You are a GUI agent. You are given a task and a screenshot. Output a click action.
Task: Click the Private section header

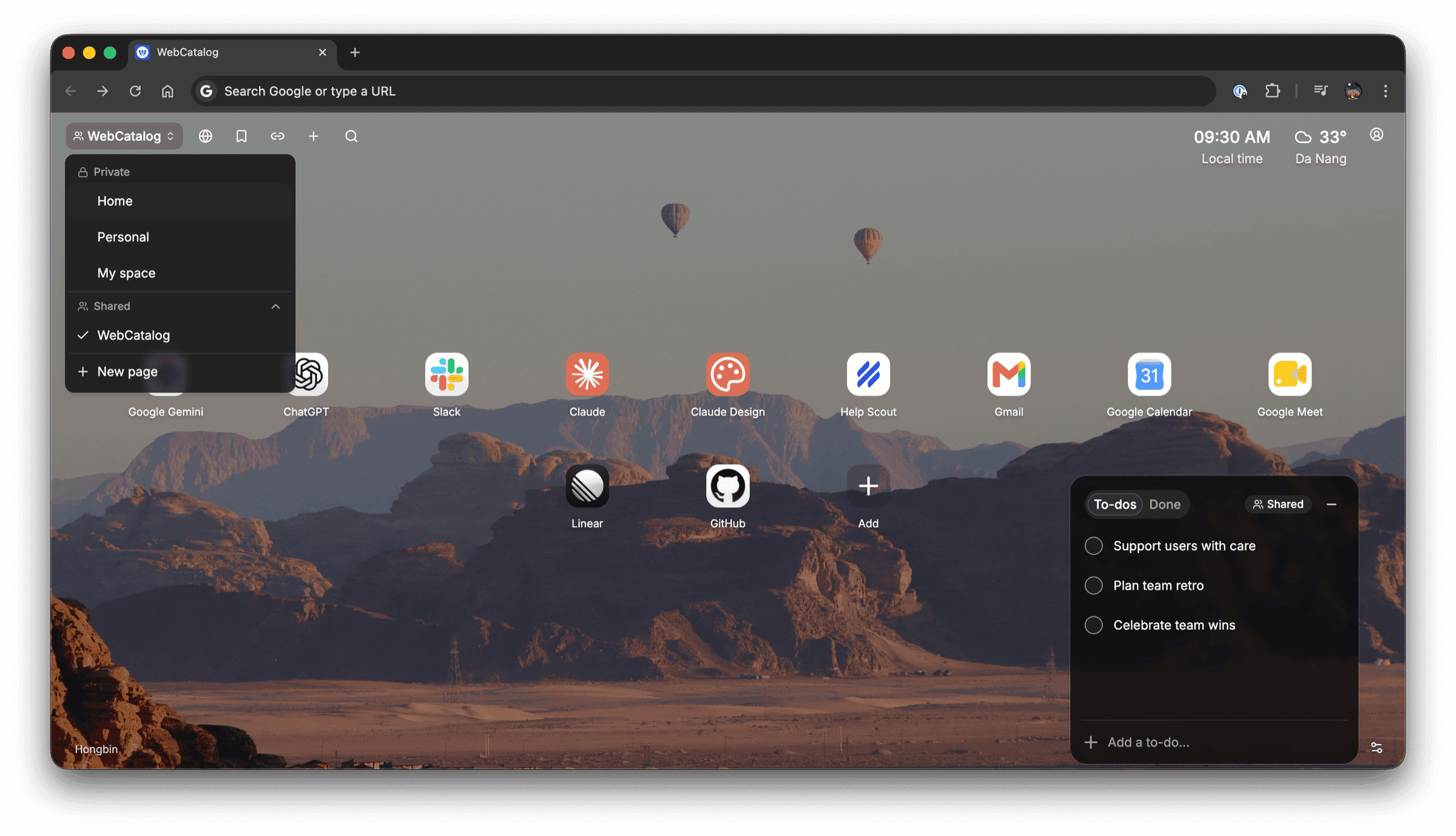104,172
